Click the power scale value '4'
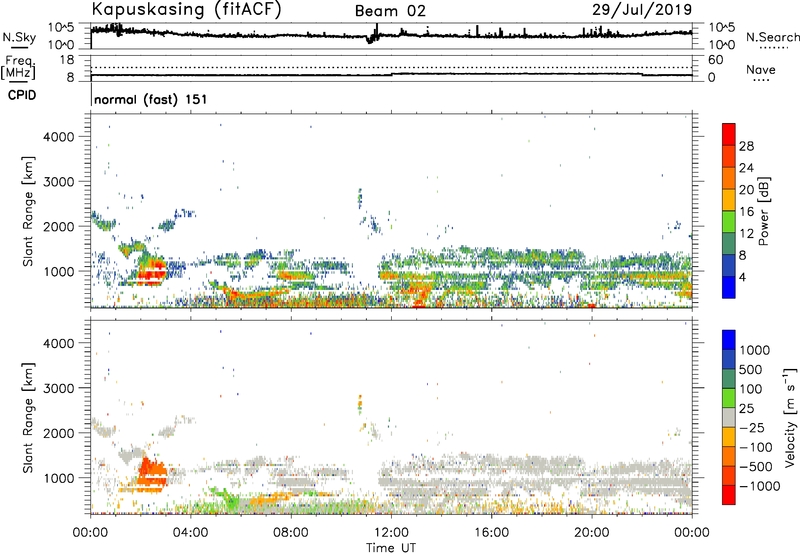This screenshot has width=800, height=554. click(742, 277)
